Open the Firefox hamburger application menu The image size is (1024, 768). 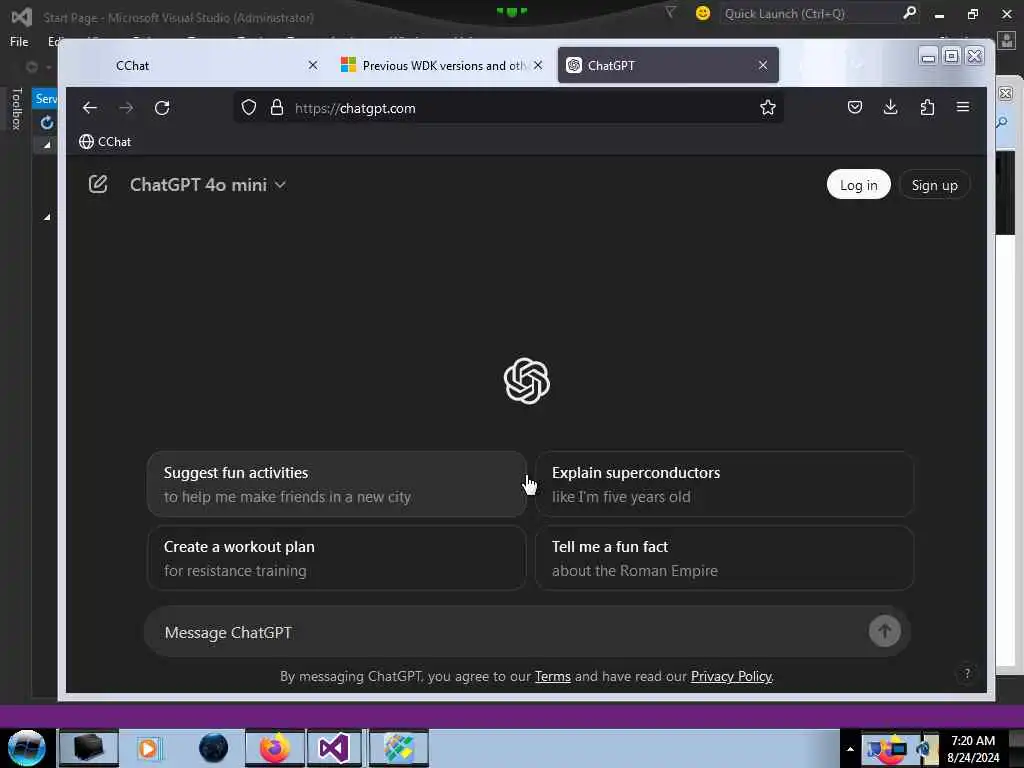tap(963, 108)
